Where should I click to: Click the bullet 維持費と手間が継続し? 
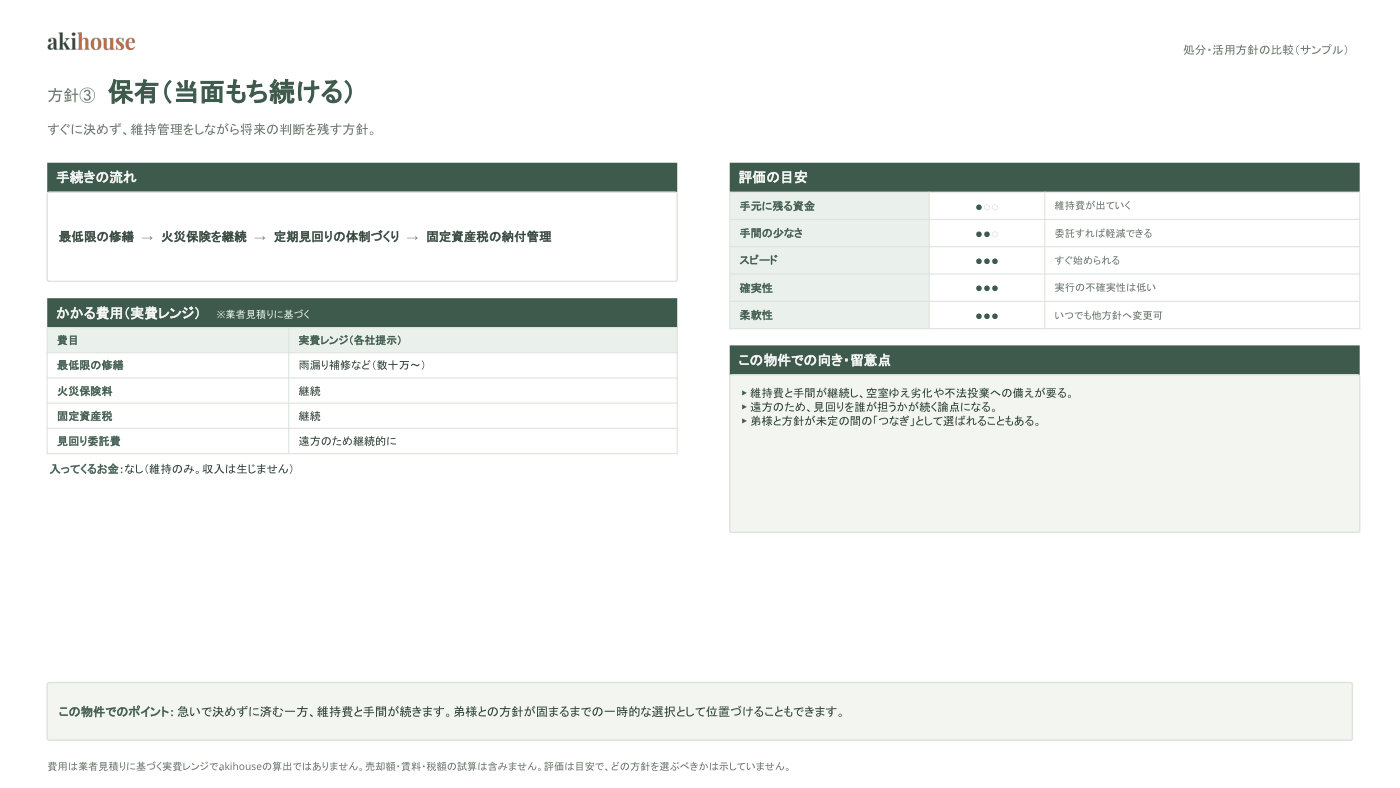[907, 393]
